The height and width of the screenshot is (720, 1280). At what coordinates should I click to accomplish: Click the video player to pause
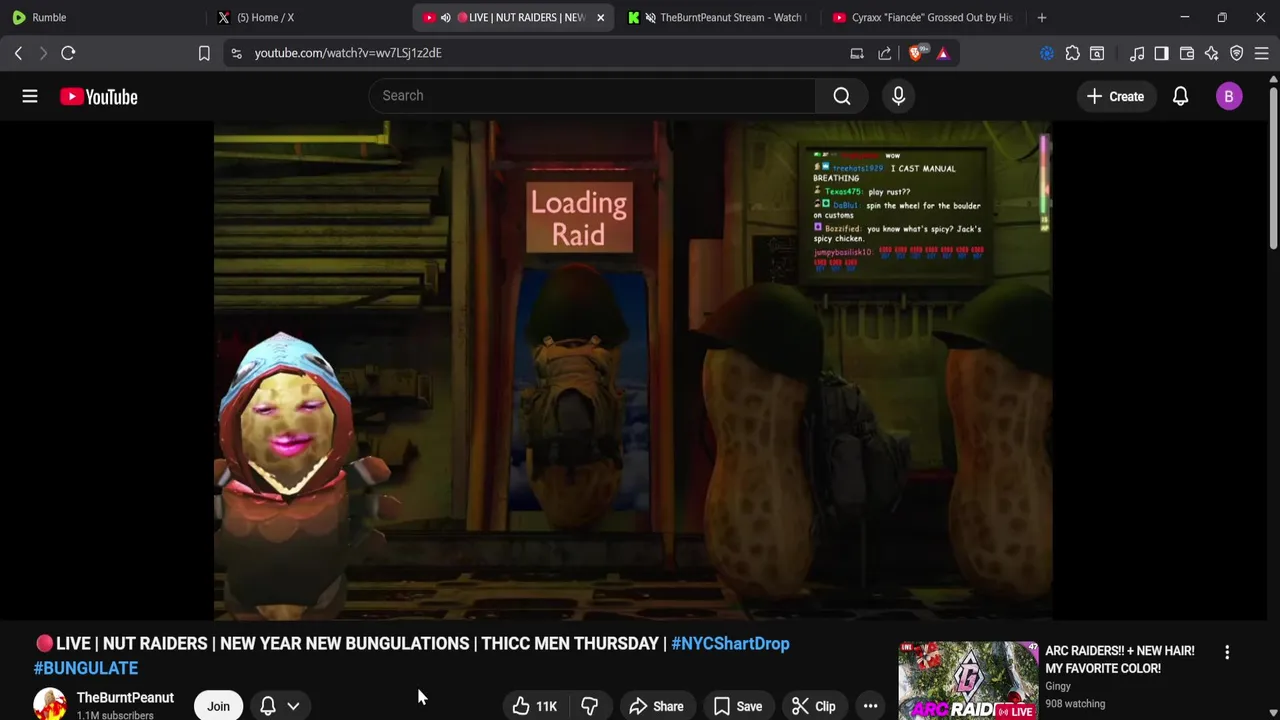tap(633, 370)
